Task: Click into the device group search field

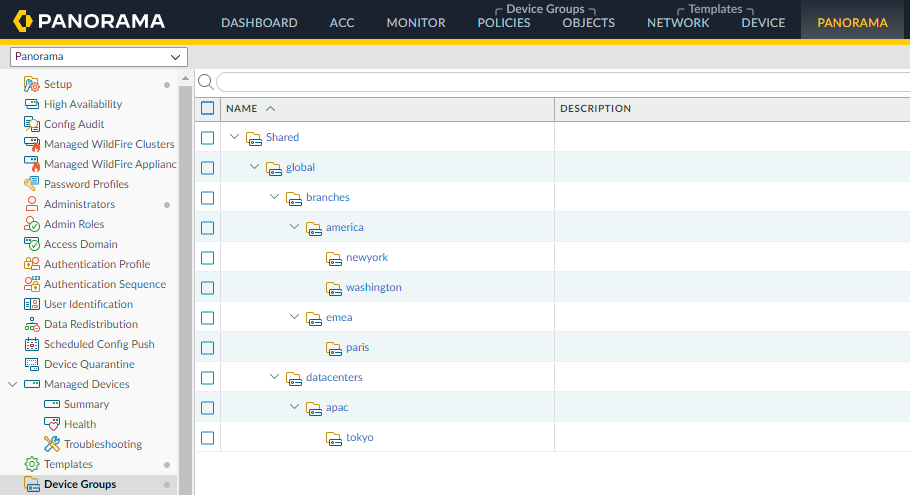Action: tap(560, 82)
